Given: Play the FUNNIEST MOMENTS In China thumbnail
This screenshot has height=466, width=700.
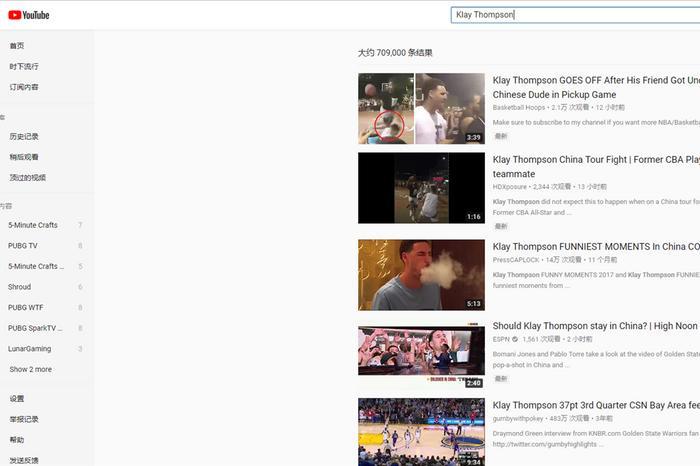Looking at the screenshot, I should click(421, 275).
